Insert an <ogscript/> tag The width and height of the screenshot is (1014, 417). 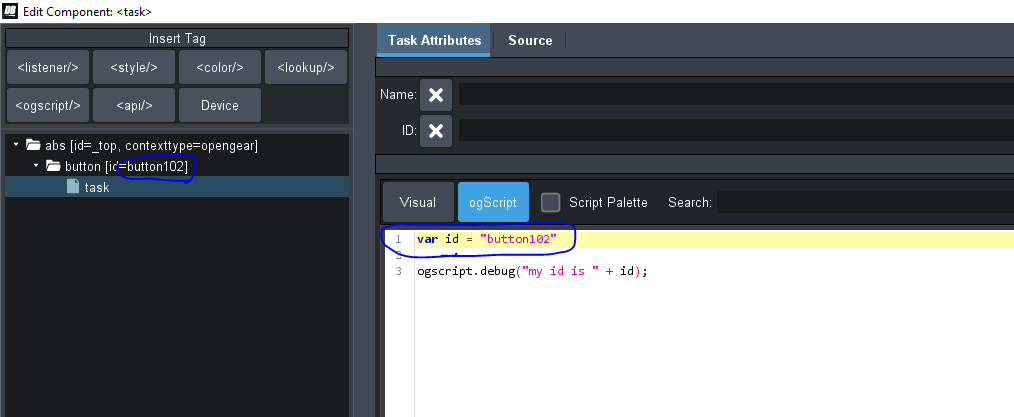pyautogui.click(x=47, y=105)
